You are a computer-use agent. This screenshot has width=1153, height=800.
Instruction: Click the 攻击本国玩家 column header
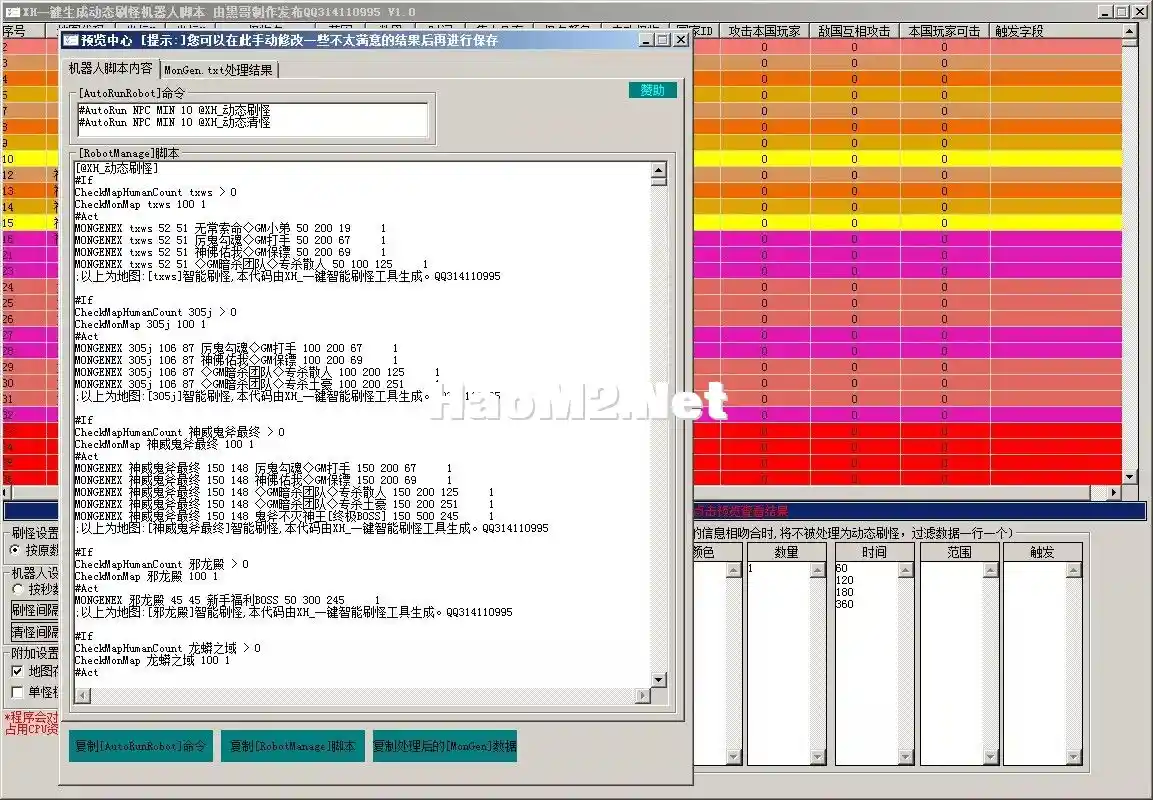[x=765, y=31]
